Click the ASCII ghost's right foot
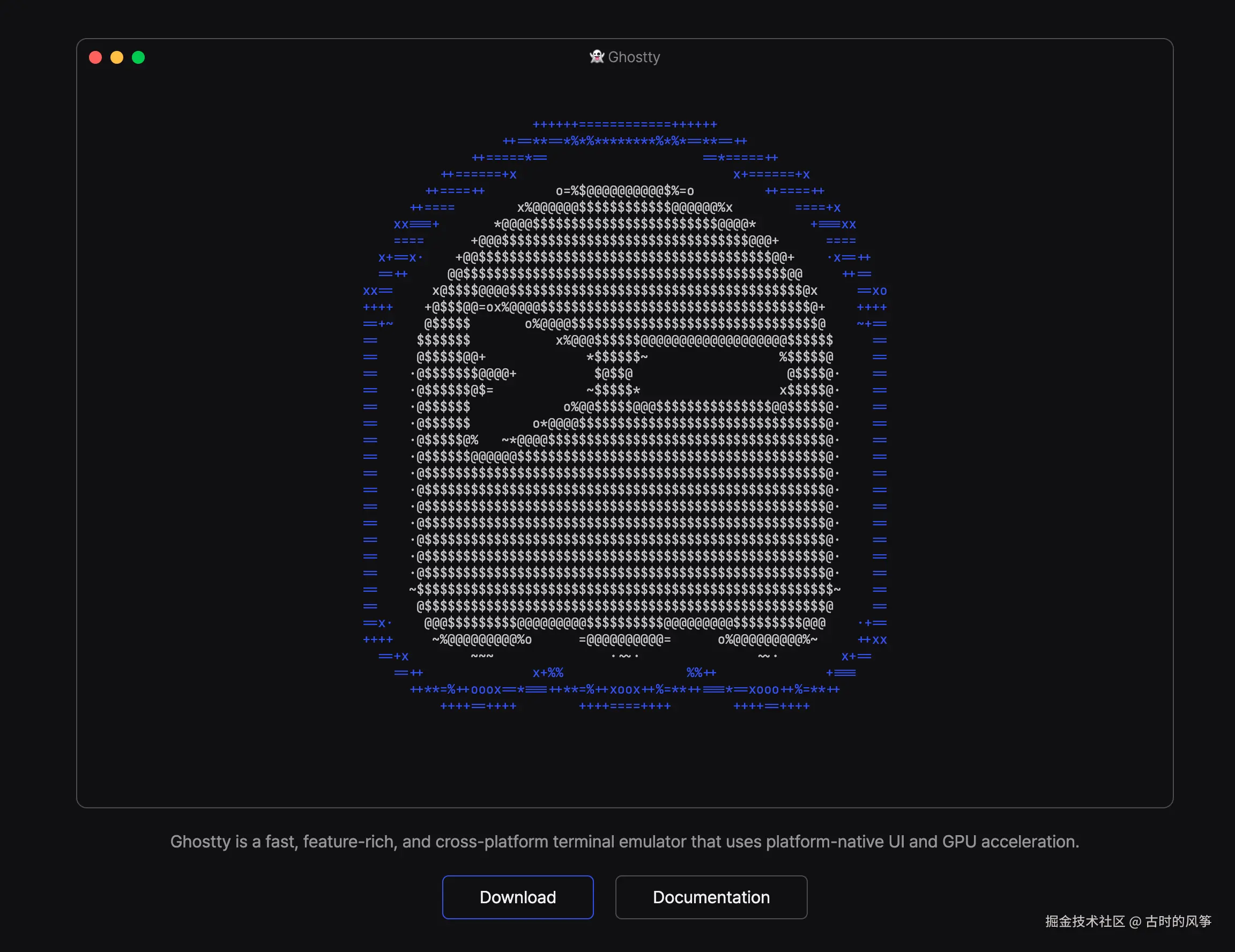The height and width of the screenshot is (952, 1235). coord(768,640)
